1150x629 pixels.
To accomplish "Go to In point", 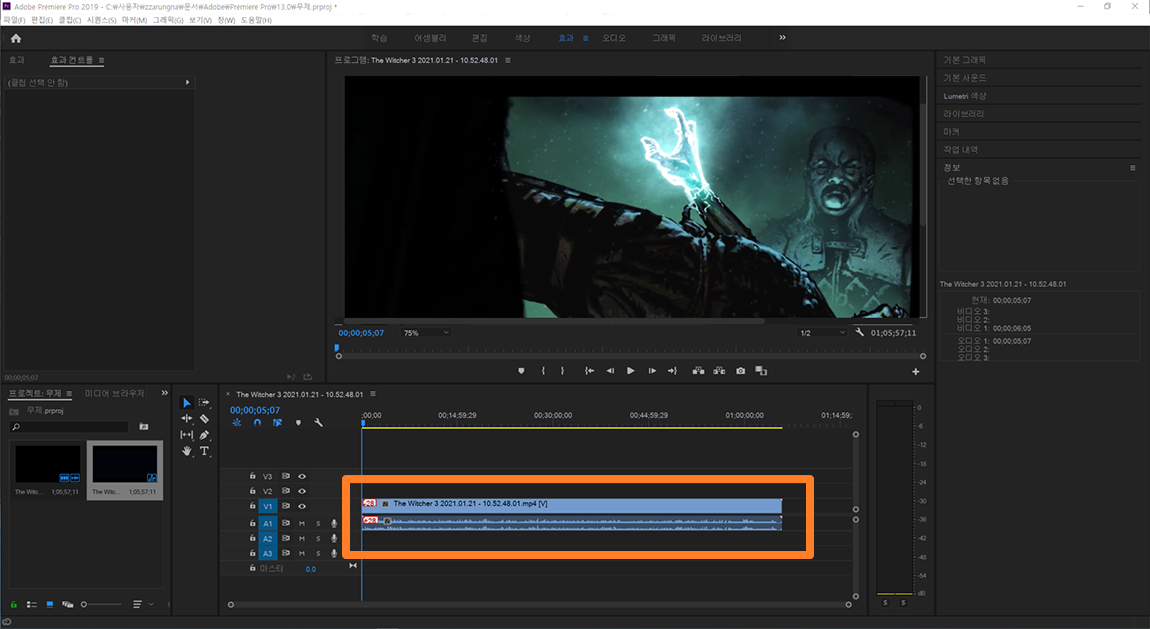I will (x=589, y=371).
